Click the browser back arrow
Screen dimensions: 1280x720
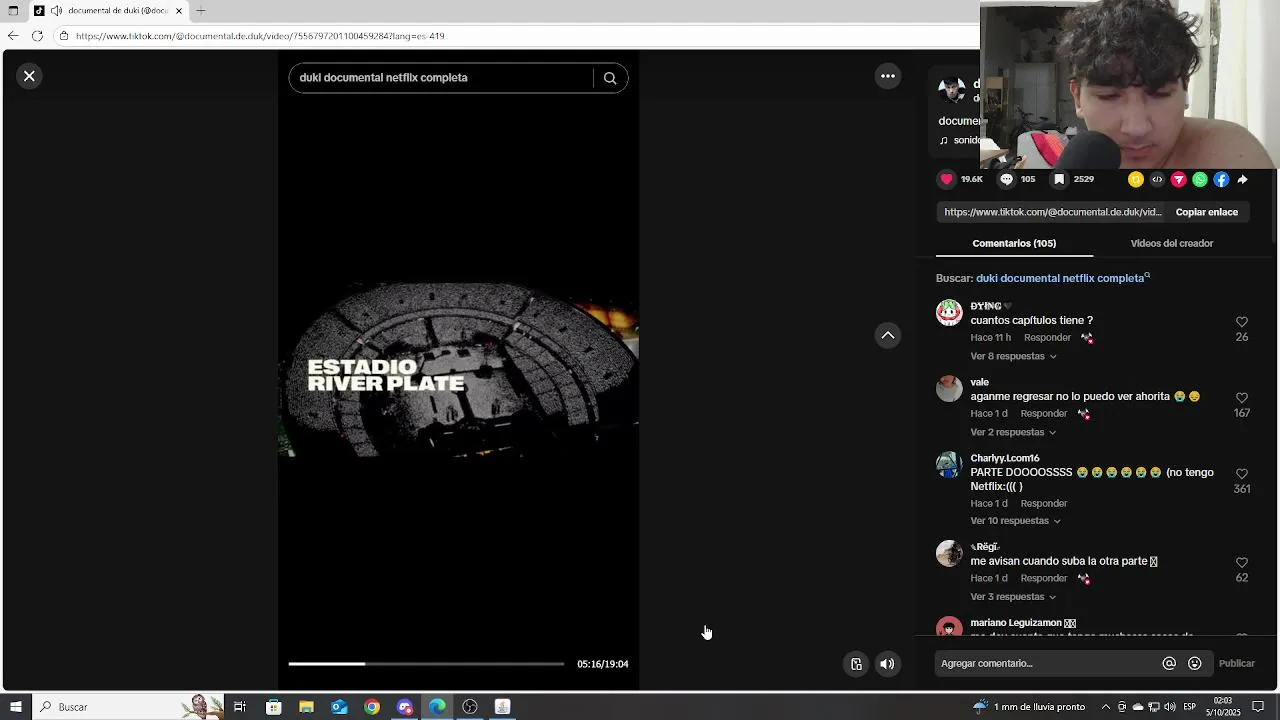click(13, 36)
